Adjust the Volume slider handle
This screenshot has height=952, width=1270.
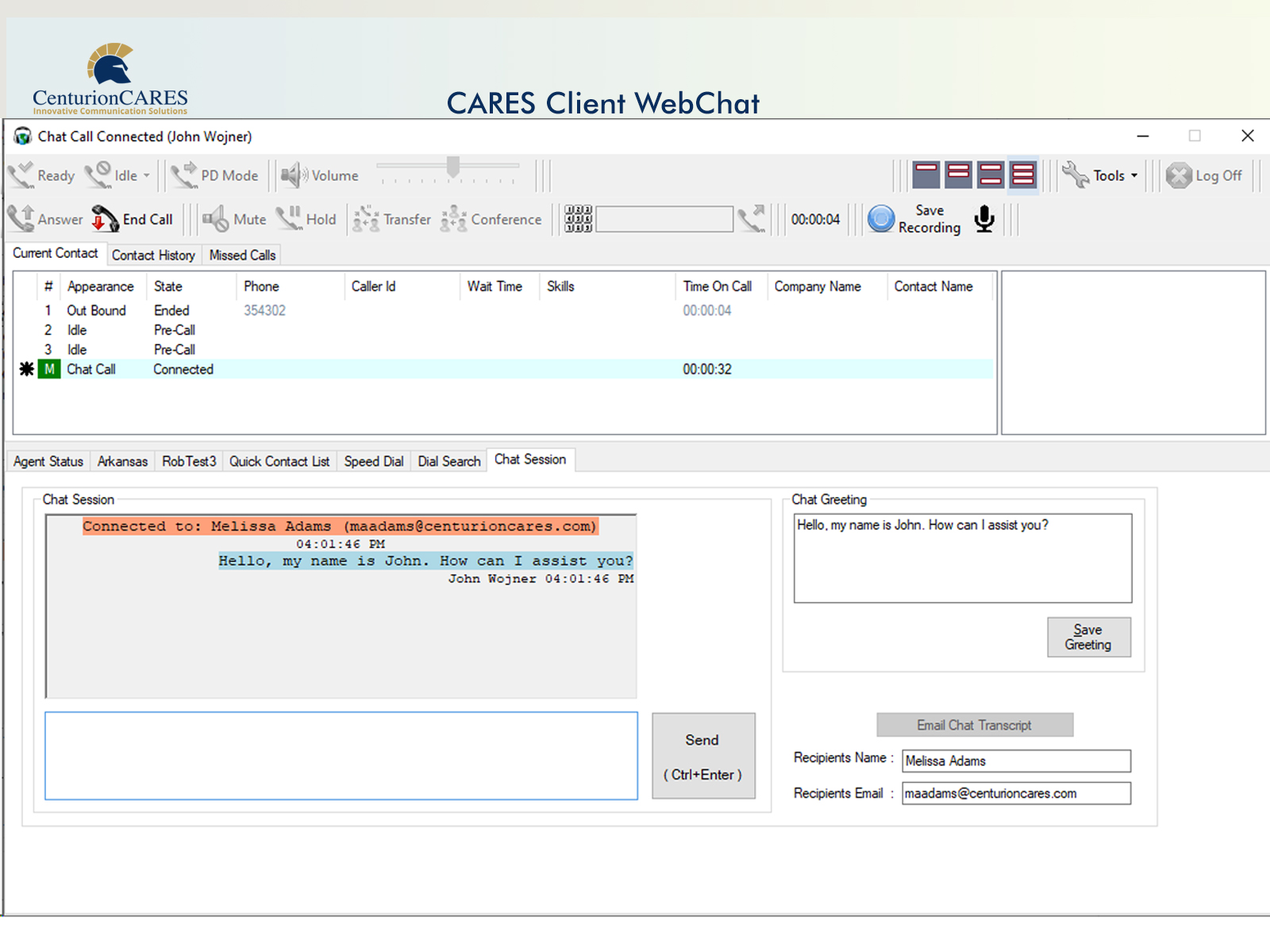click(453, 167)
